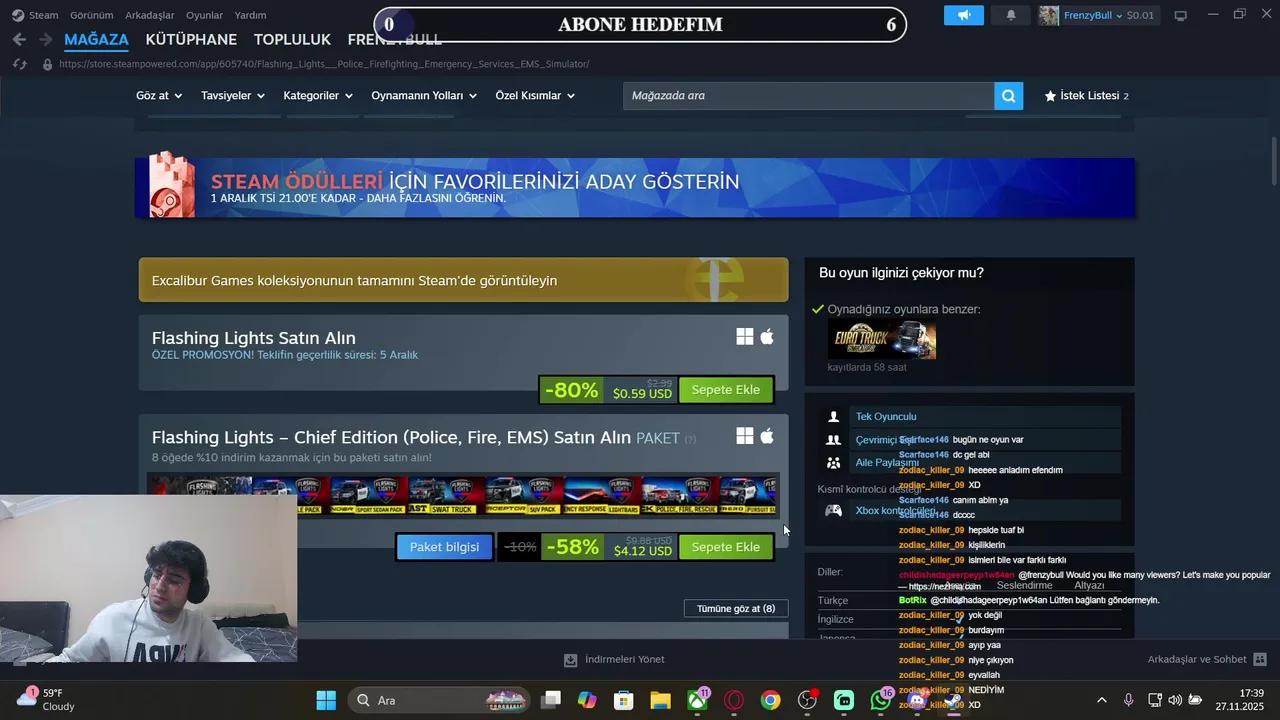This screenshot has width=1280, height=720.
Task: Open the Görünüm menu
Action: [x=91, y=15]
